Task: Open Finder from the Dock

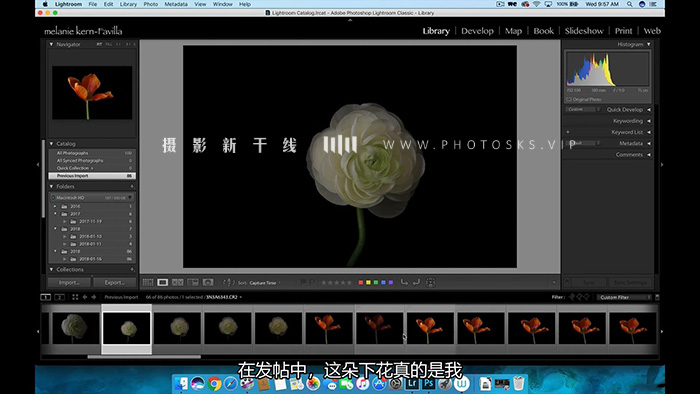Action: [x=181, y=383]
